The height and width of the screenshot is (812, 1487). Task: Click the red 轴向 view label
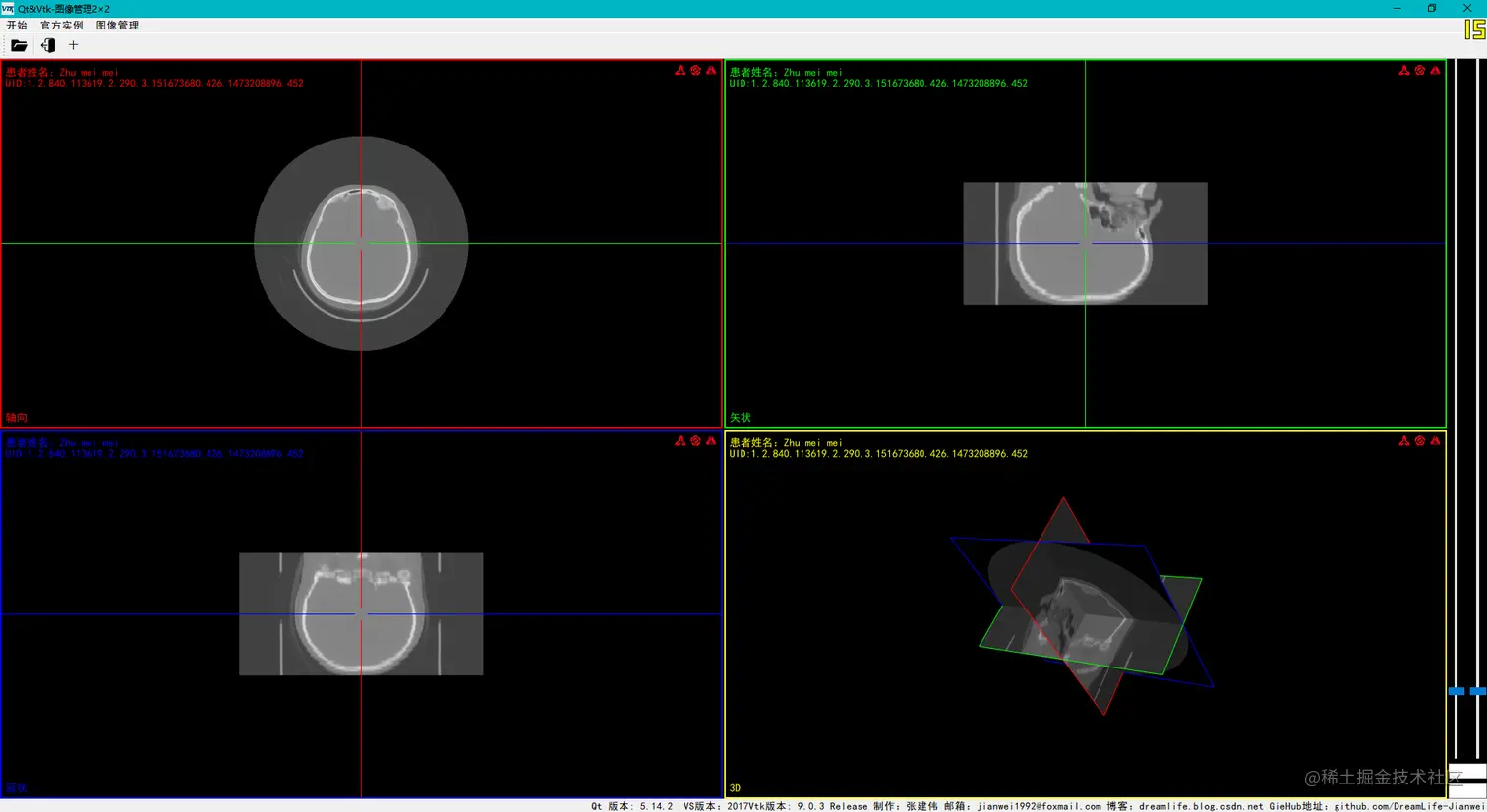coord(17,418)
